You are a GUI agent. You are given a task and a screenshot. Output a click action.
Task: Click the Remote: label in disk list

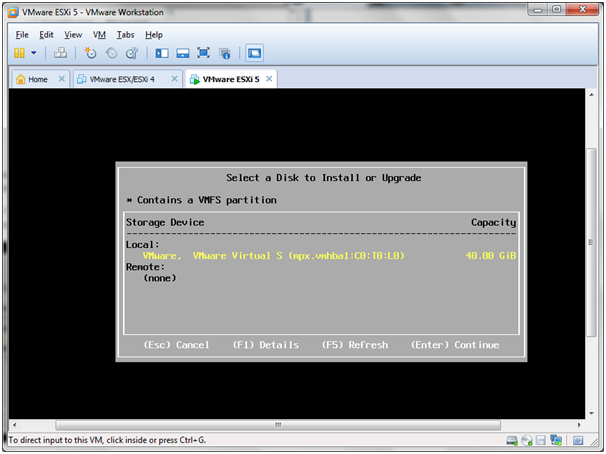[x=145, y=267]
